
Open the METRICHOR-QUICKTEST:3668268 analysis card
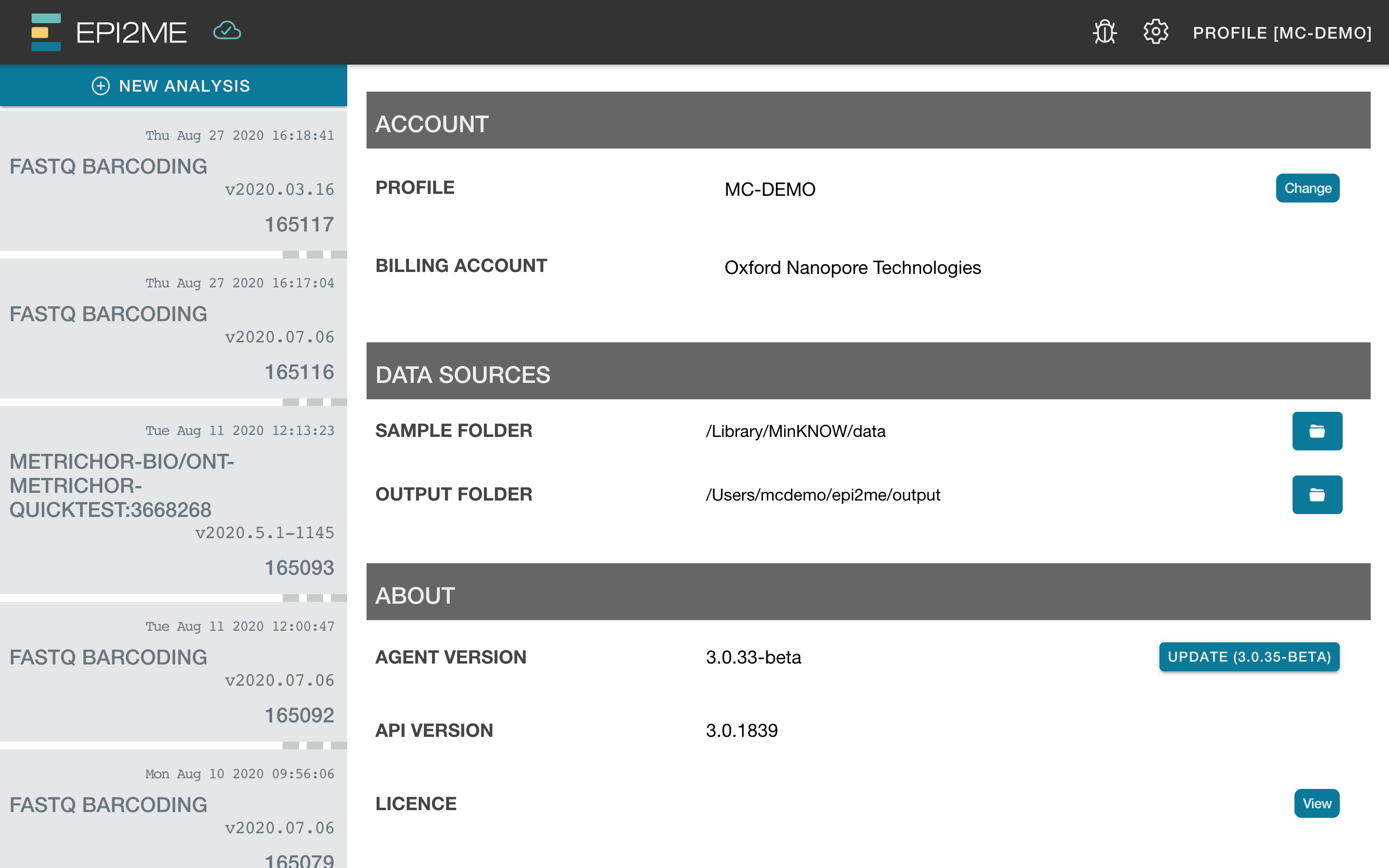pyautogui.click(x=173, y=501)
